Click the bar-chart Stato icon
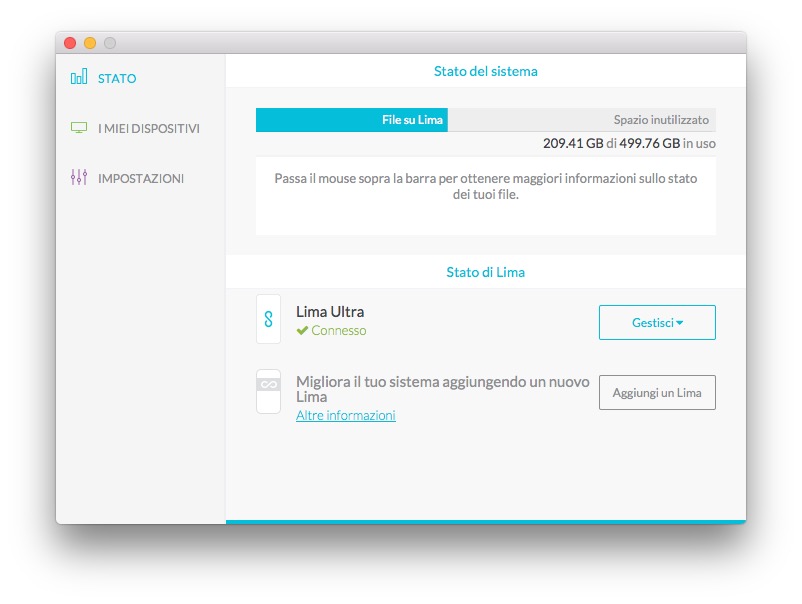 [79, 77]
